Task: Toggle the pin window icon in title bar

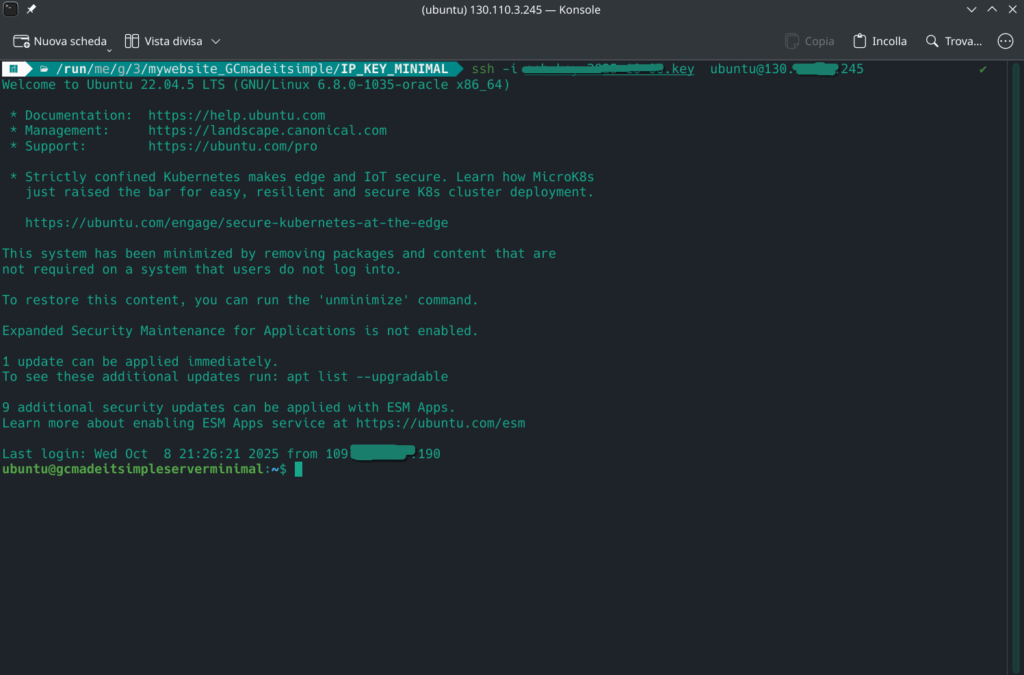Action: pos(31,10)
